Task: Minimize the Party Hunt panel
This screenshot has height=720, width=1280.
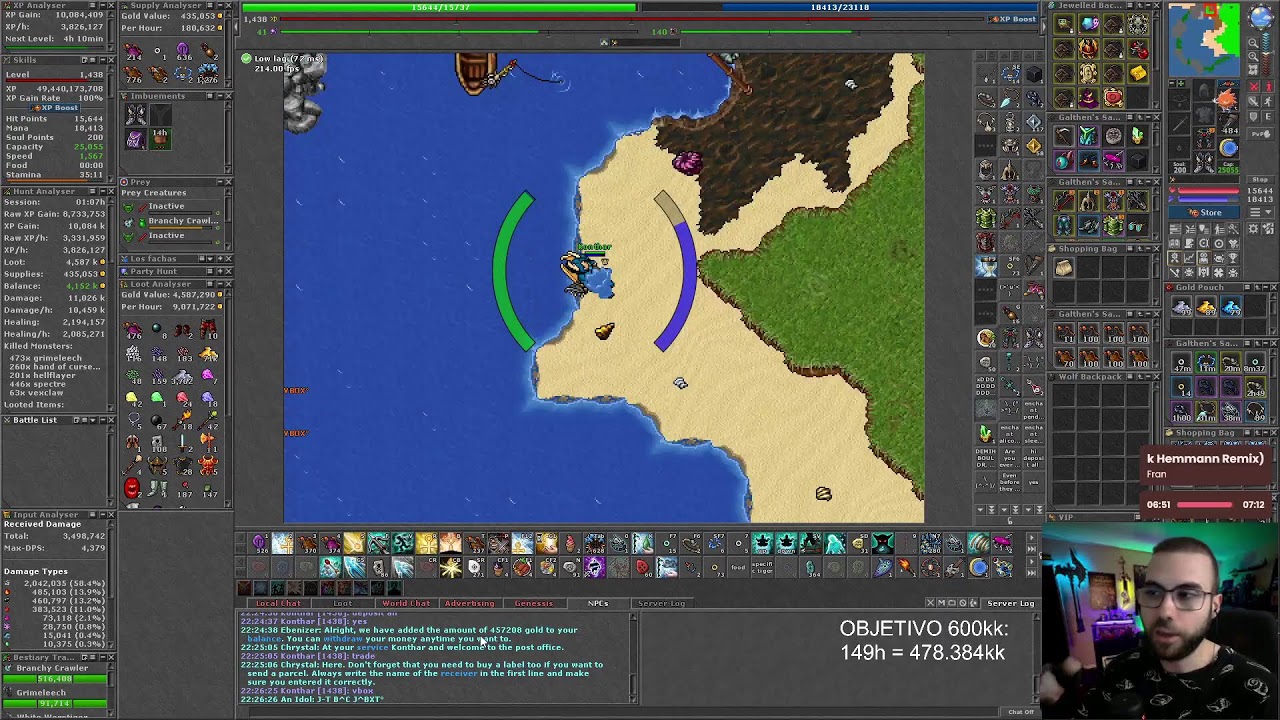Action: (x=220, y=271)
